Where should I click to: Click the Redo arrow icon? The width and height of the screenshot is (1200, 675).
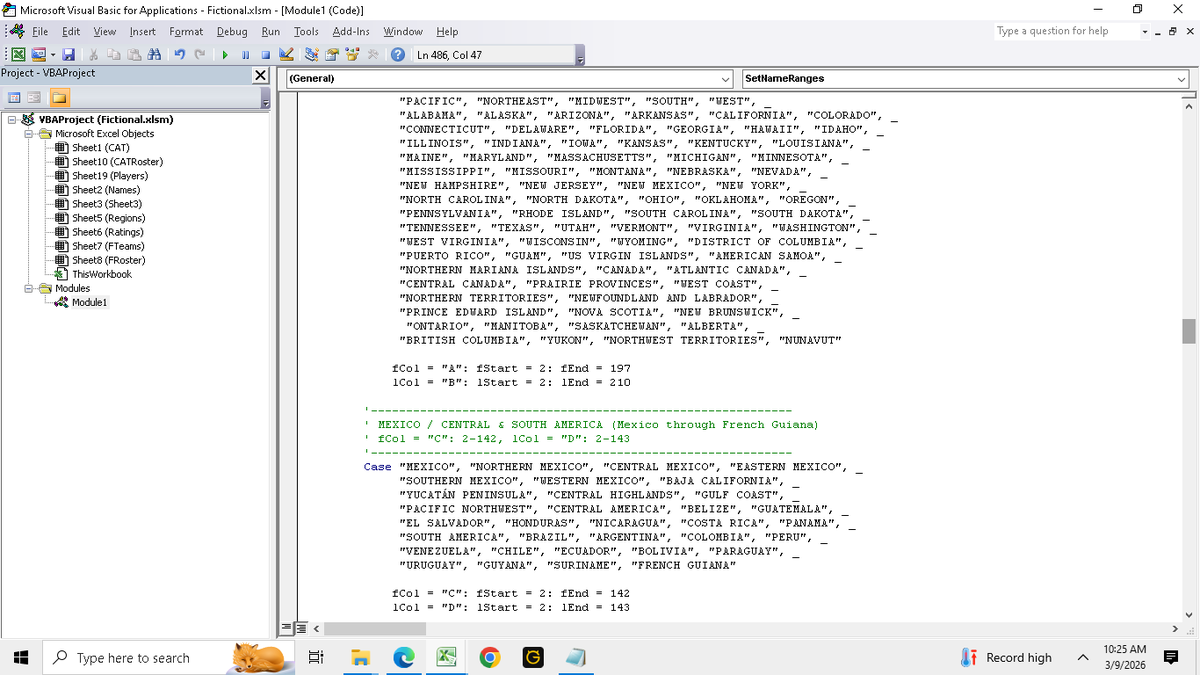click(200, 55)
